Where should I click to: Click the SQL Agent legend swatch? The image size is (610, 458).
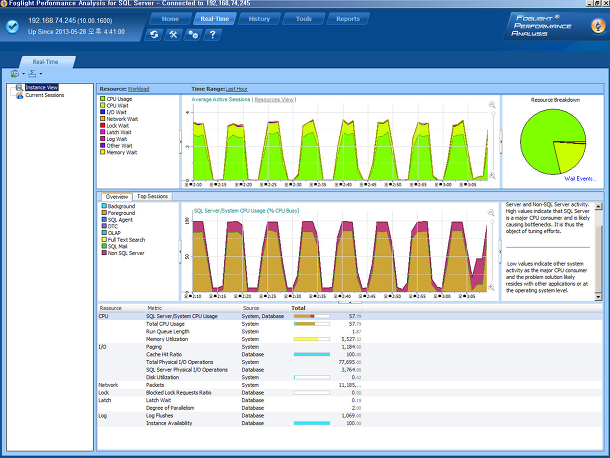pos(104,219)
